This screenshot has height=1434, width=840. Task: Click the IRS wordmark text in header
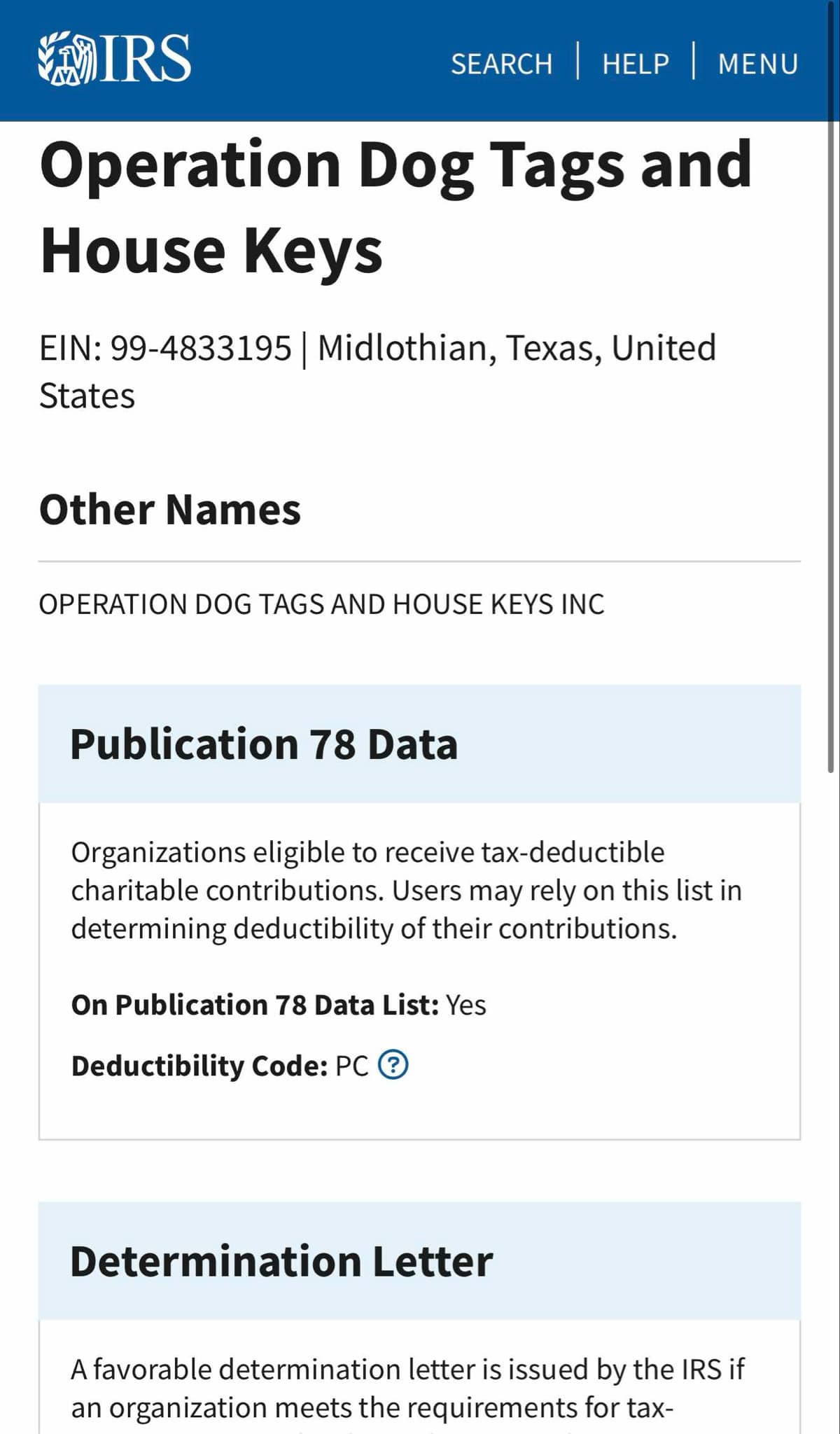coord(146,59)
